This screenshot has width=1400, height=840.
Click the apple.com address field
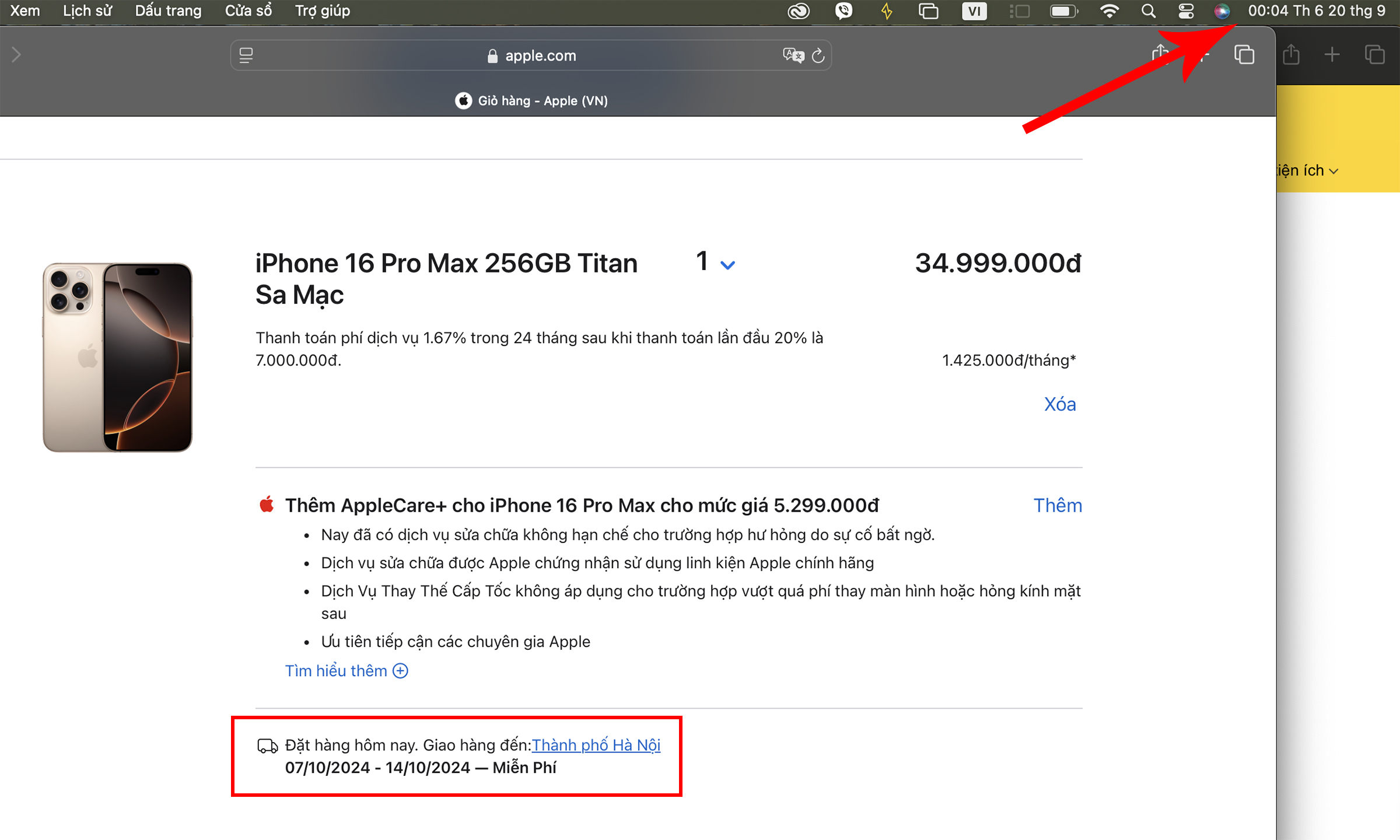(x=531, y=55)
